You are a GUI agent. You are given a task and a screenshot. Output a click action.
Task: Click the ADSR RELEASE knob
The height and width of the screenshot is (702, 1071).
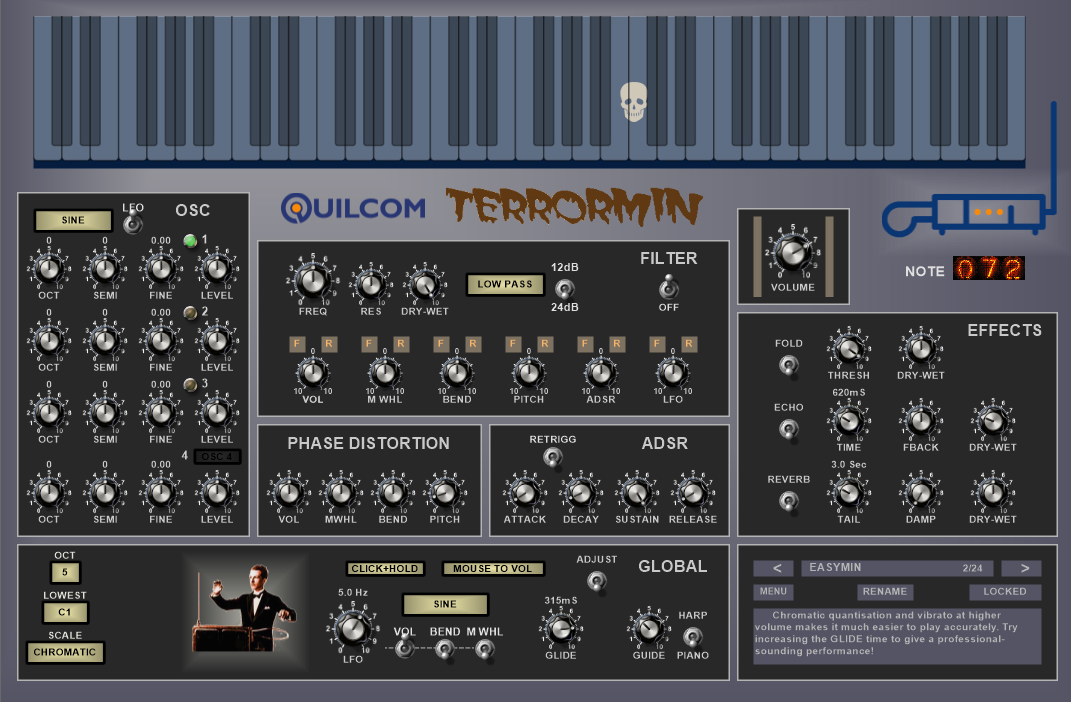coord(693,492)
